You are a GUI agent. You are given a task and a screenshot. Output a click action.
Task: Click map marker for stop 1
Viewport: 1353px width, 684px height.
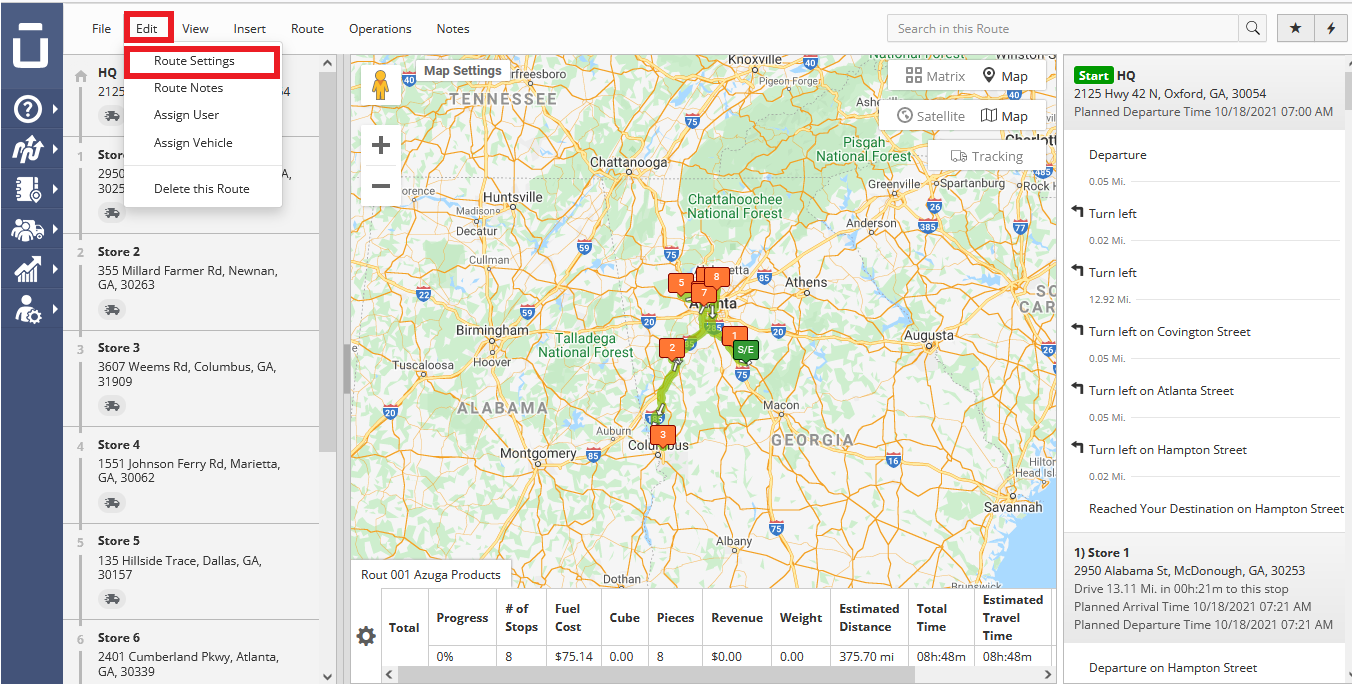(x=735, y=335)
